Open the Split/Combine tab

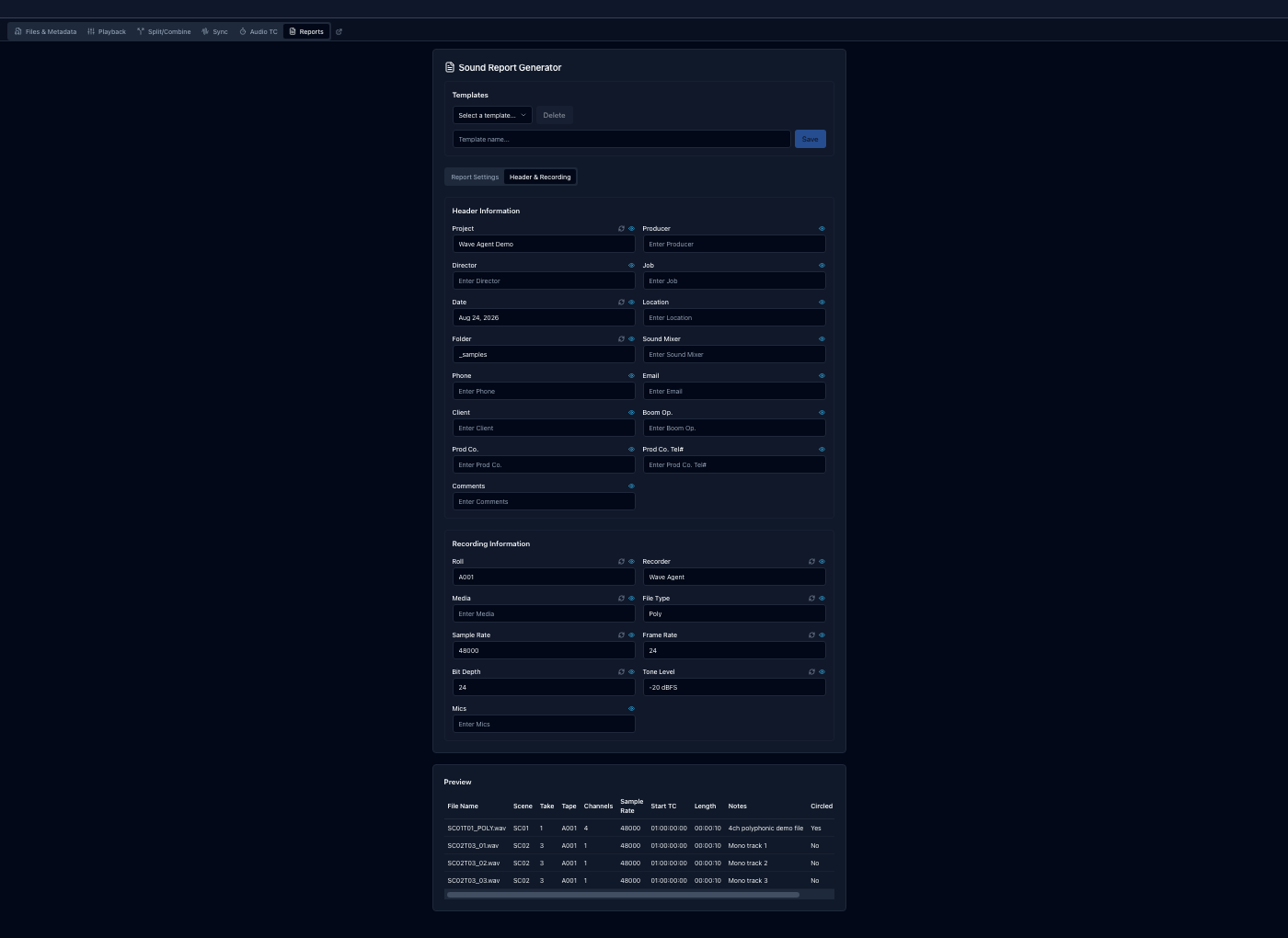pyautogui.click(x=164, y=31)
